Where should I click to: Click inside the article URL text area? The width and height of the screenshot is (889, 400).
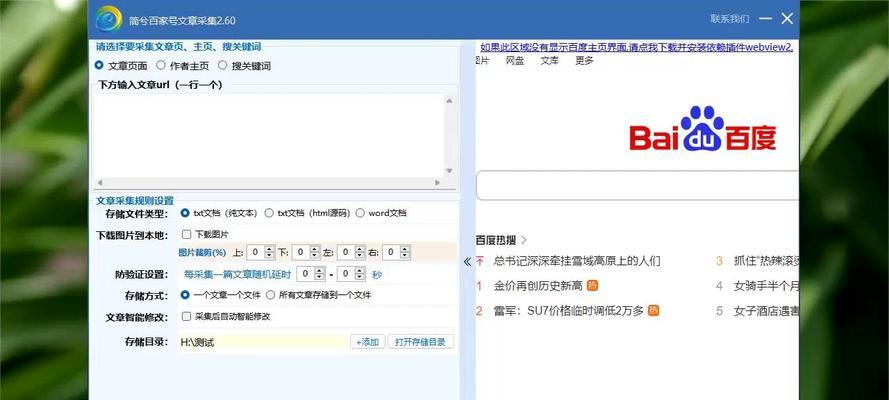click(x=268, y=135)
